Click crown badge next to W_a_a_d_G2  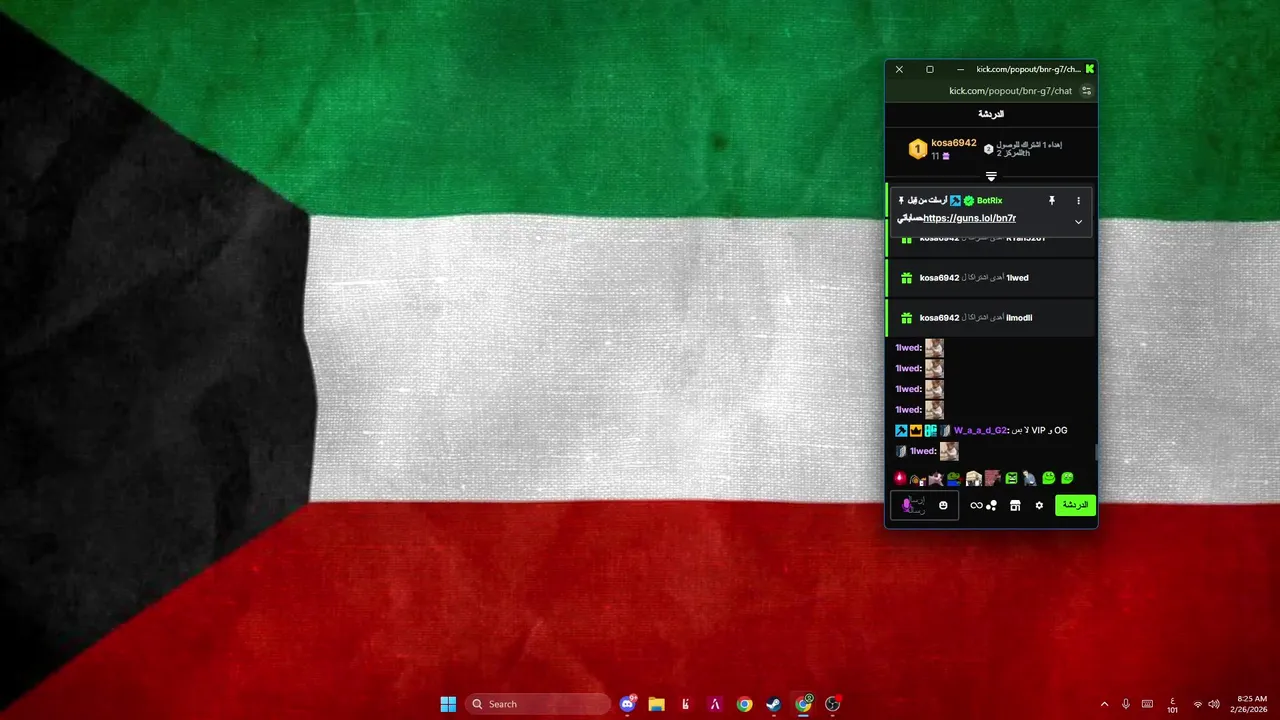point(915,431)
